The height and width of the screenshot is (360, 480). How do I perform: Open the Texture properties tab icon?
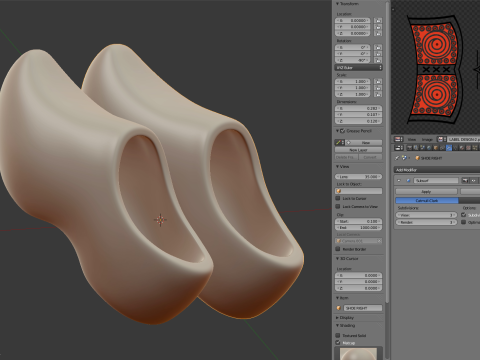468,148
